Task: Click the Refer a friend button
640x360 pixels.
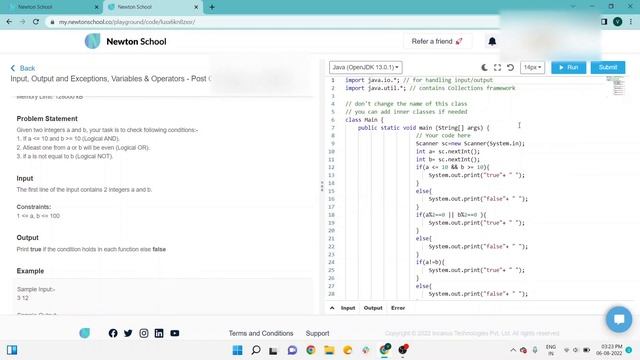Action: [x=437, y=41]
